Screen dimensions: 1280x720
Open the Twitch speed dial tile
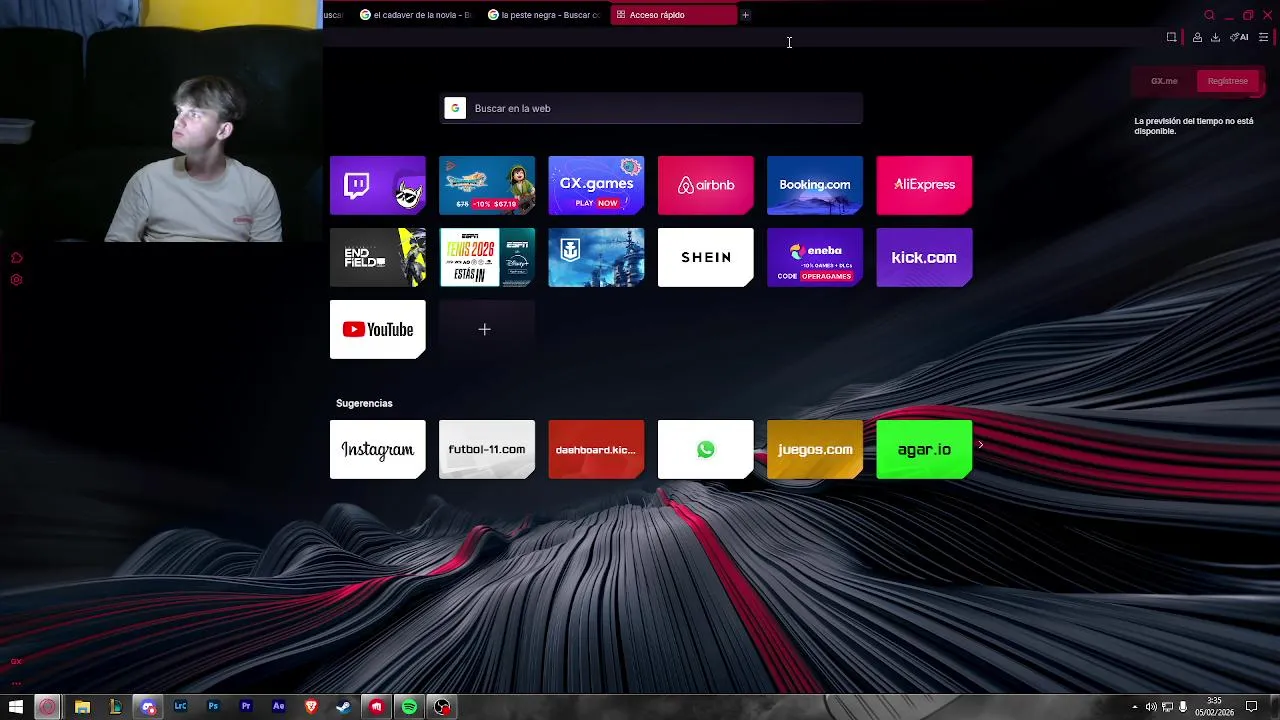tap(377, 185)
